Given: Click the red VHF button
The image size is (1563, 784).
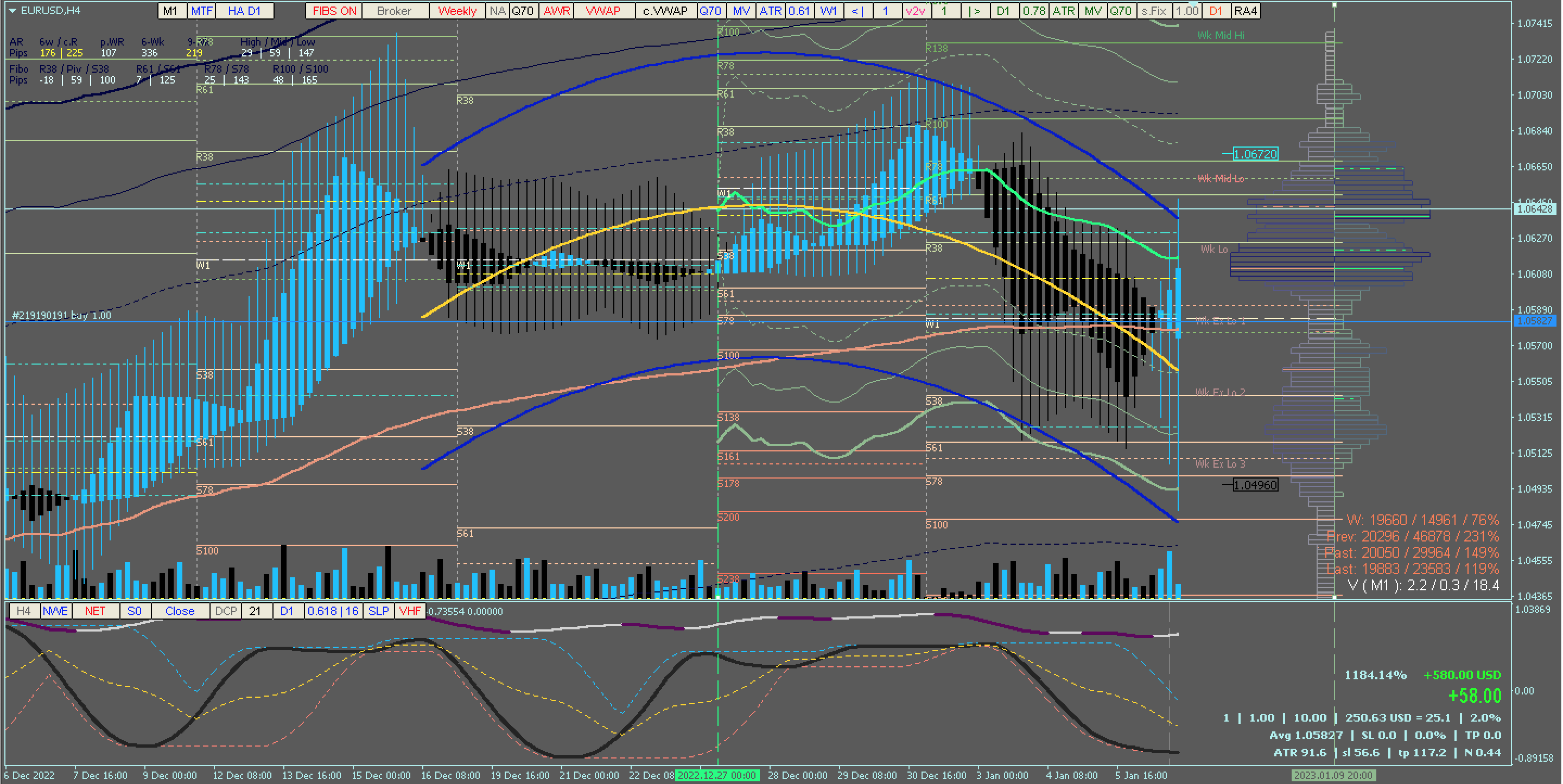Looking at the screenshot, I should tap(410, 611).
